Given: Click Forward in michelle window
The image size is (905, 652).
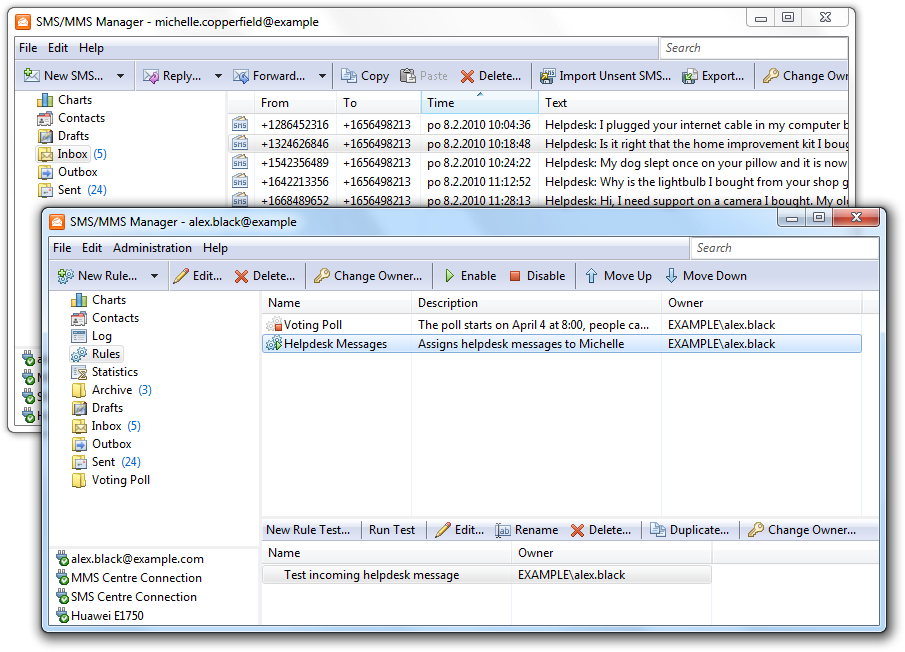Looking at the screenshot, I should pos(269,76).
